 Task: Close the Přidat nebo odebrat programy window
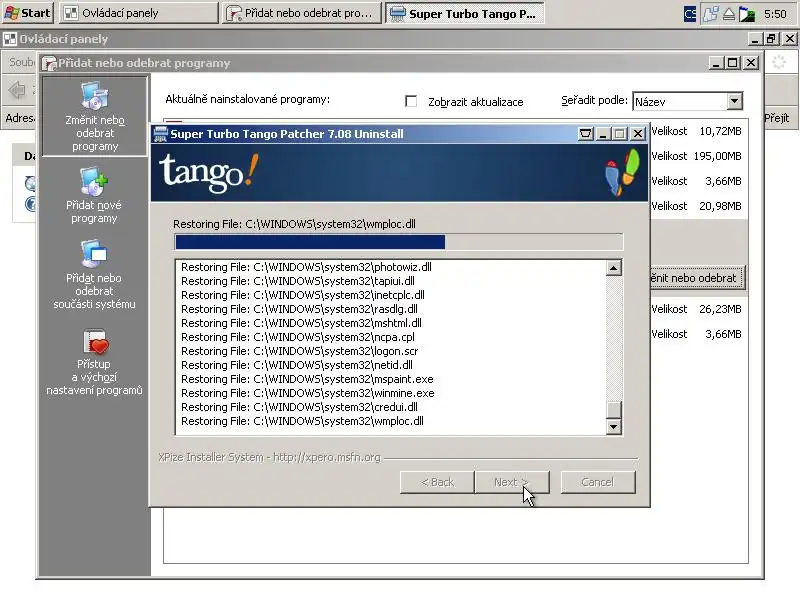pyautogui.click(x=751, y=63)
